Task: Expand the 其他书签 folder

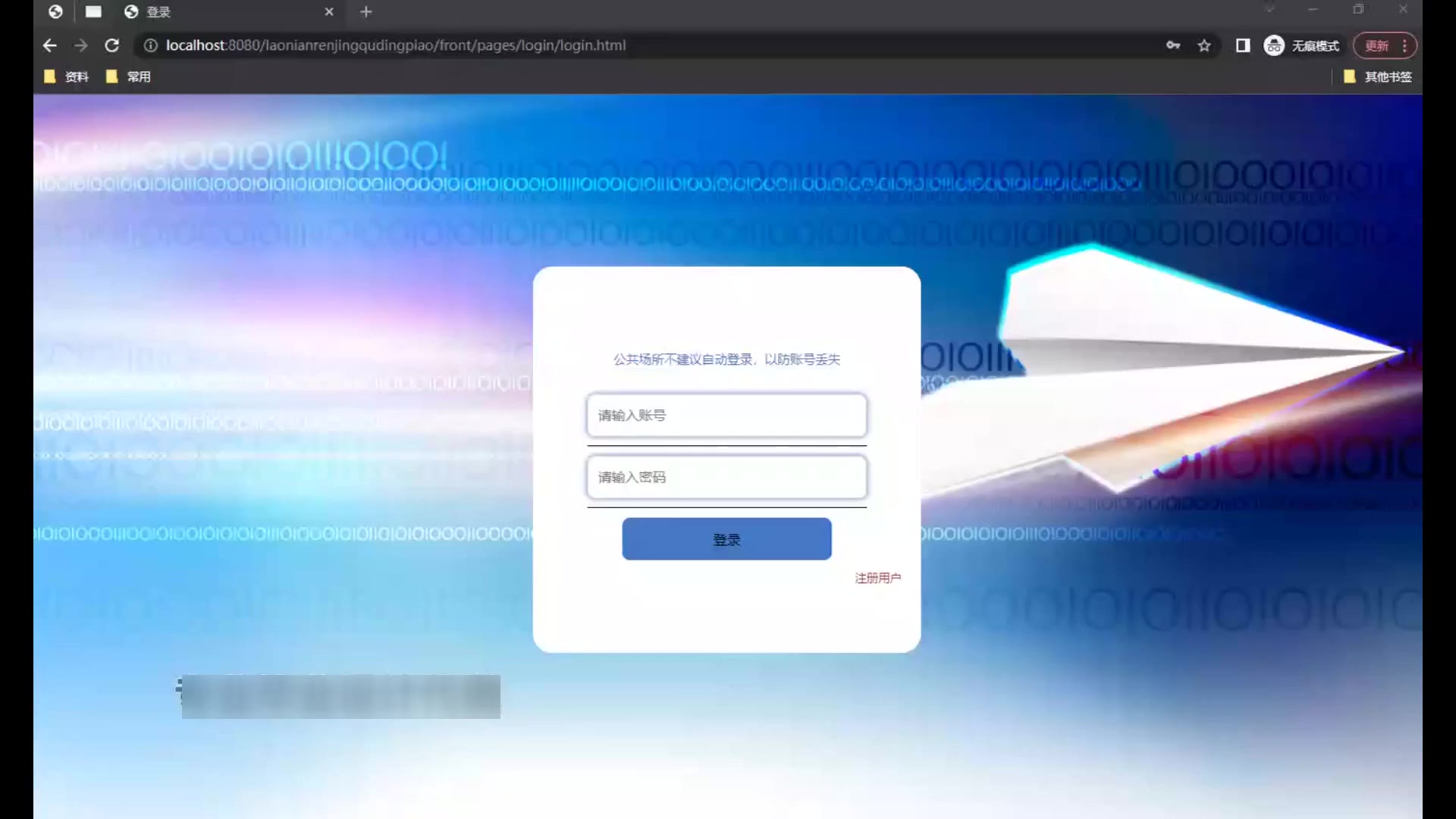Action: coord(1378,77)
